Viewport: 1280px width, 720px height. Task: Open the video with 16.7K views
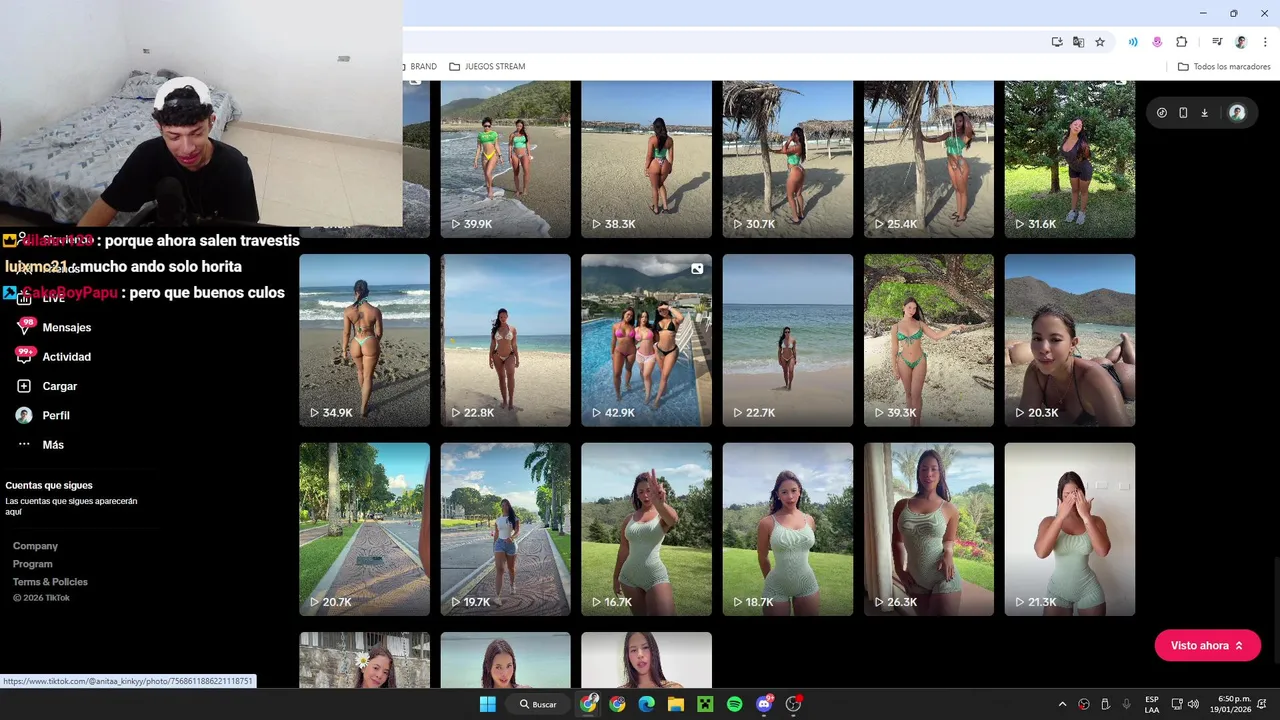pos(646,529)
